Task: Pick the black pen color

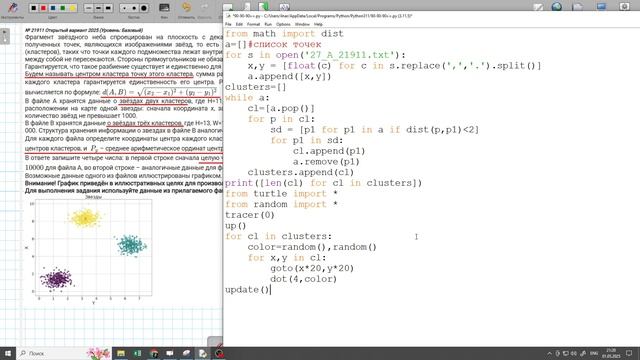Action: [33, 8]
